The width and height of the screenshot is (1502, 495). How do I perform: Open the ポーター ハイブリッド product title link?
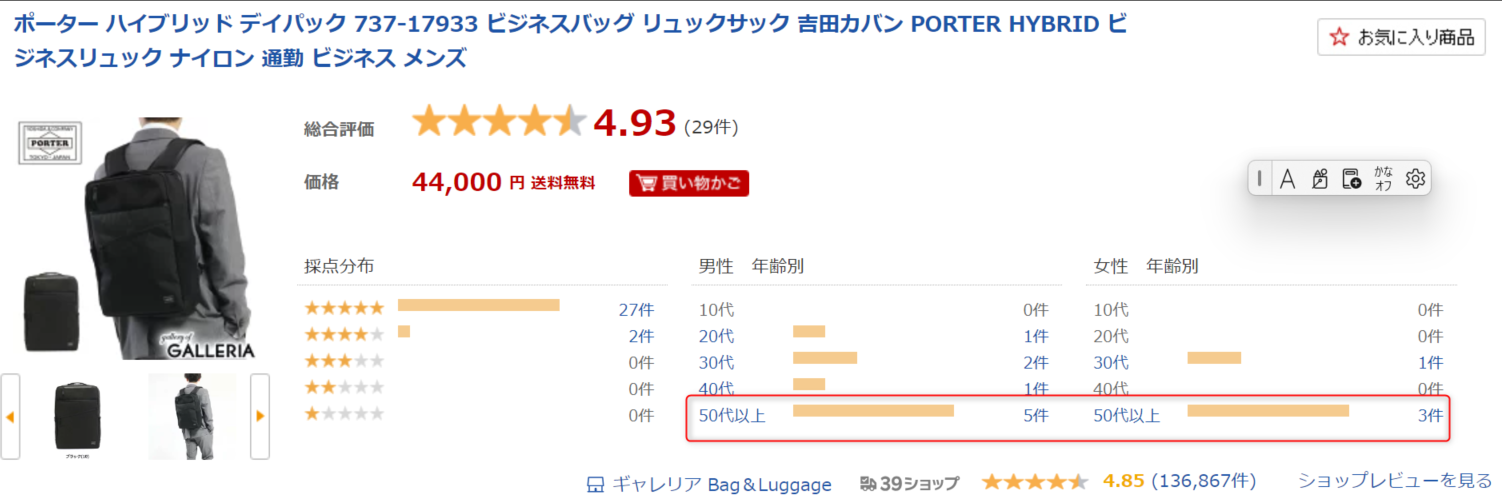coord(570,41)
